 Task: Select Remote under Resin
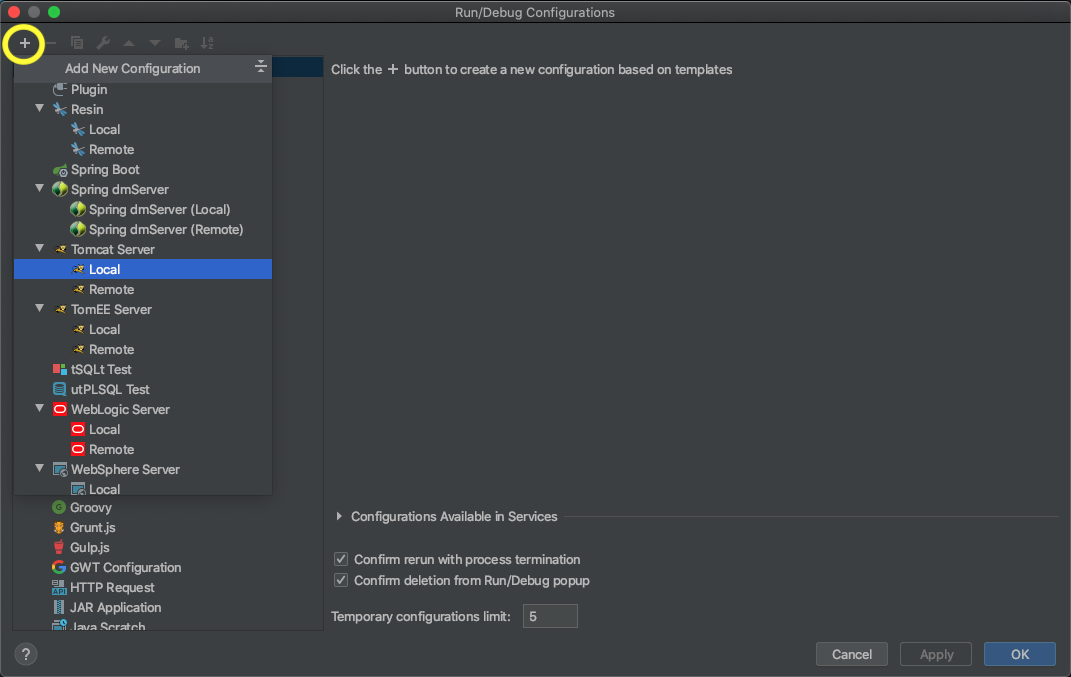tap(143, 149)
